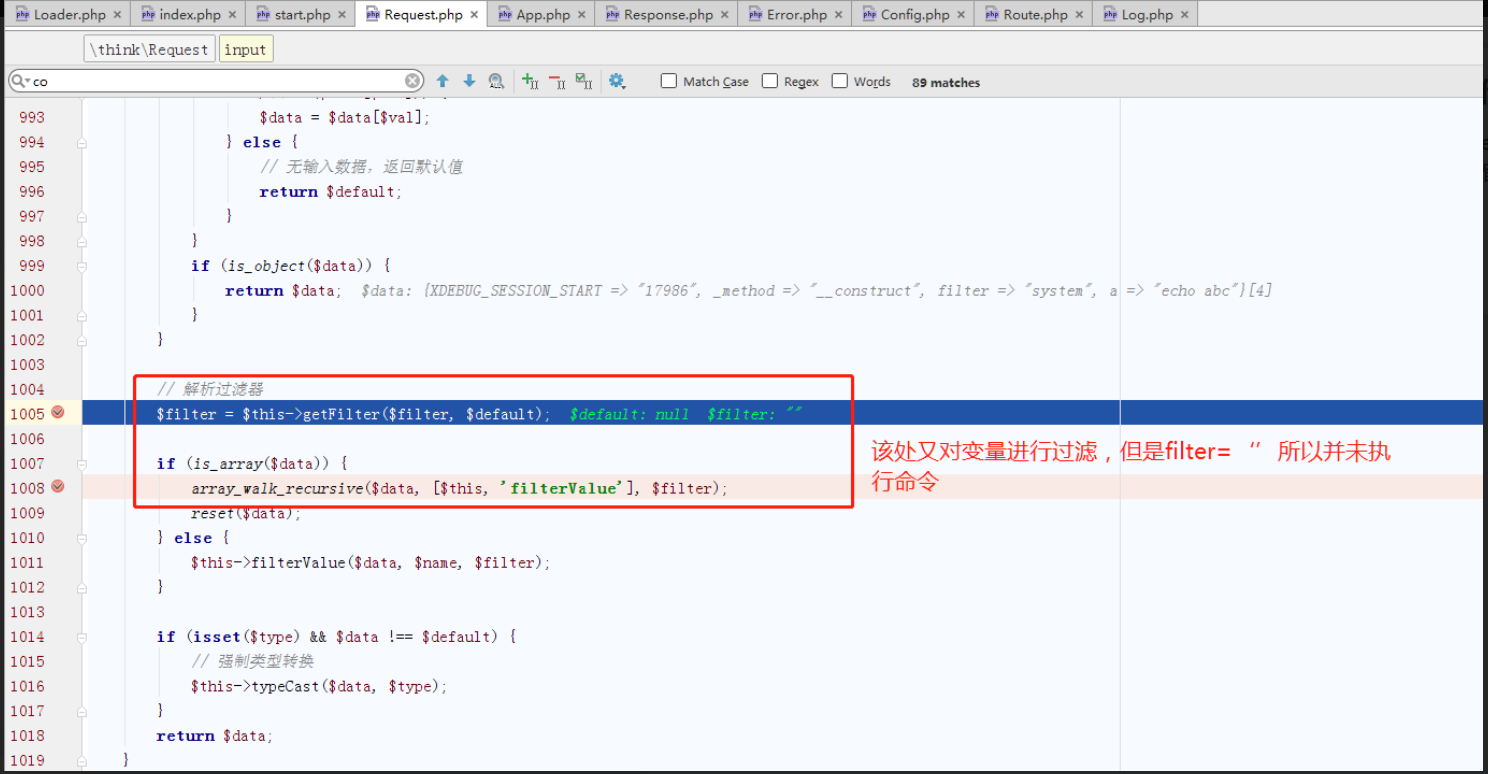Click the 89 matches counter
This screenshot has height=774, width=1488.
tap(946, 82)
